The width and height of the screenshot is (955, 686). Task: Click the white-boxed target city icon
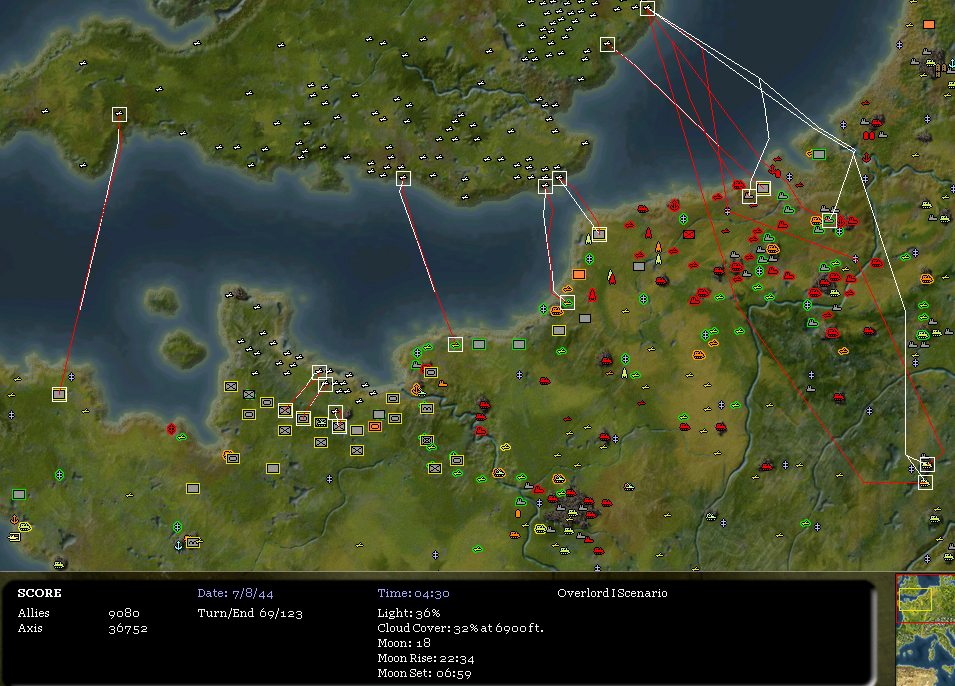point(599,234)
